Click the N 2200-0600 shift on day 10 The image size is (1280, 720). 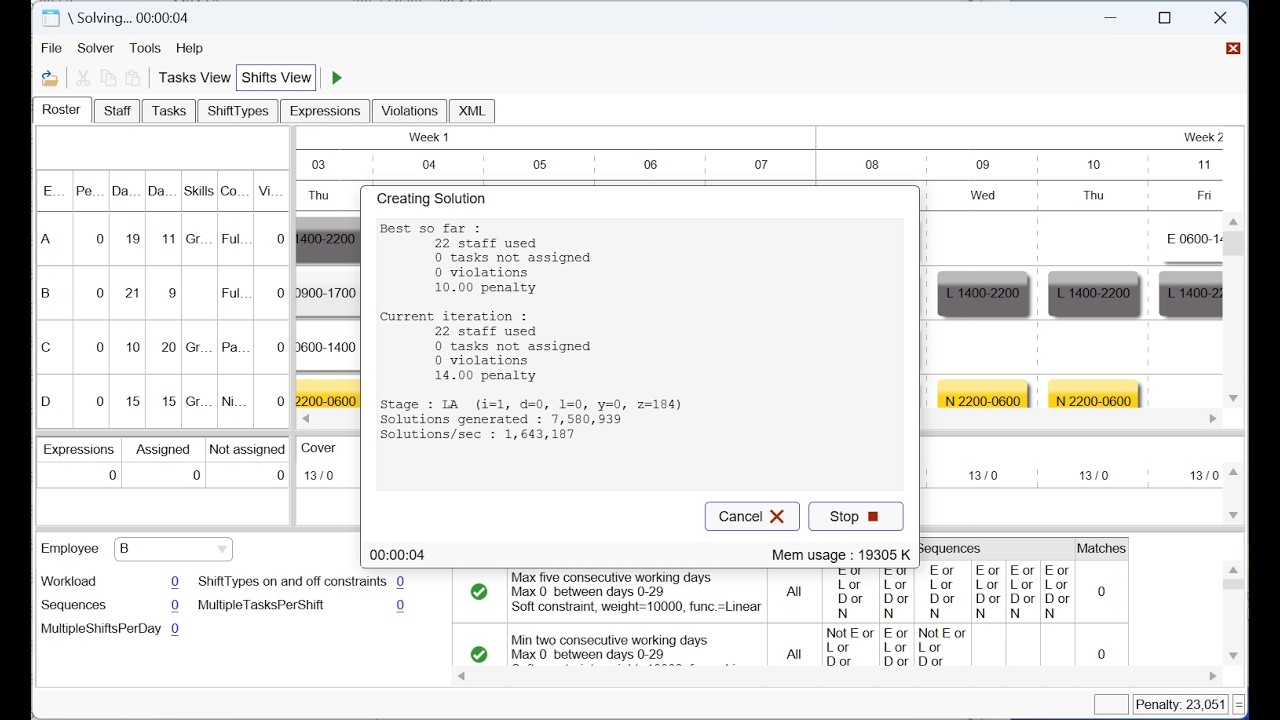(x=1094, y=394)
